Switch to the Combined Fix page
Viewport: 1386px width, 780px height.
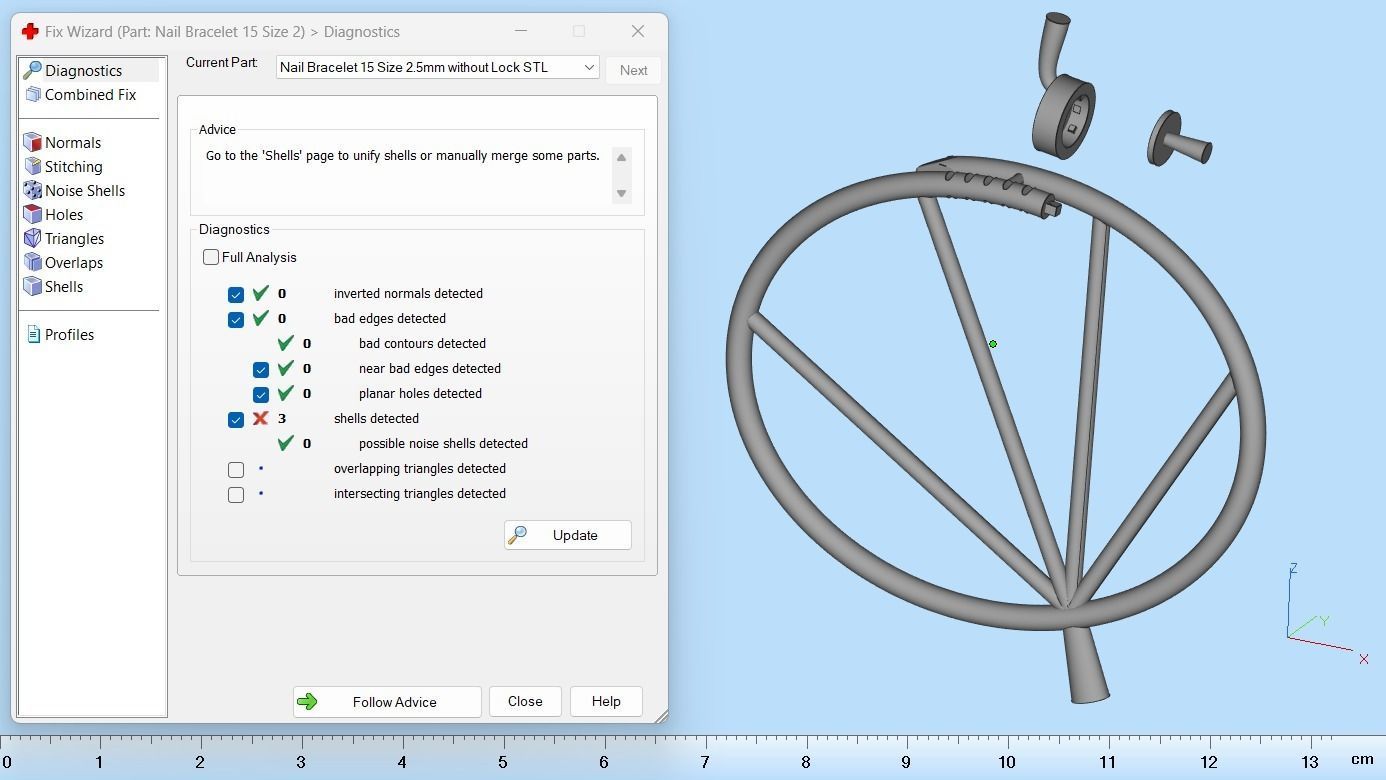(x=90, y=94)
